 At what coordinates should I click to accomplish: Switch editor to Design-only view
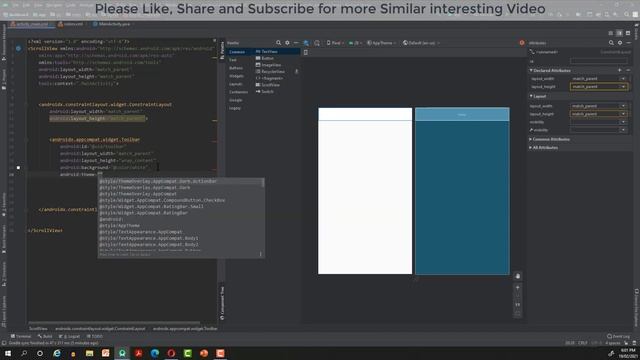click(x=628, y=33)
